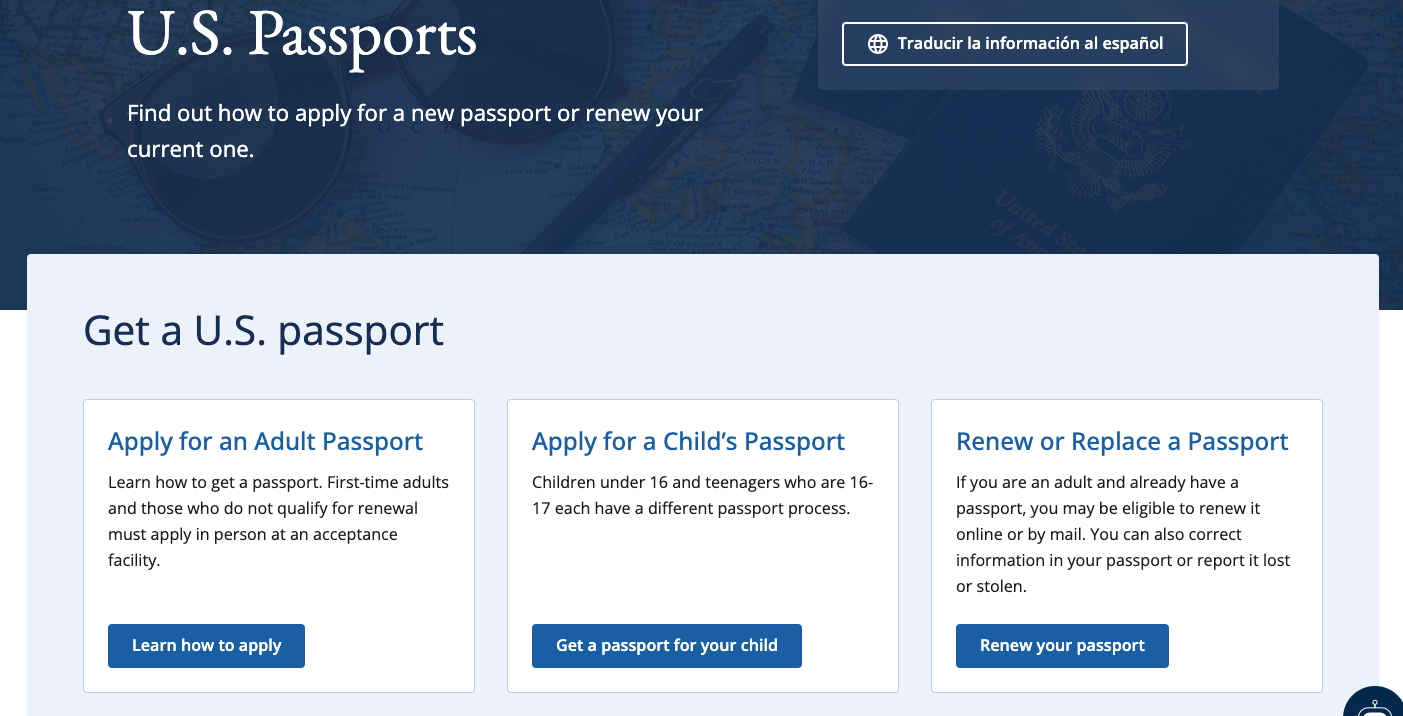The image size is (1403, 716).
Task: Click the 'Find out how to apply' intro text
Action: click(x=415, y=131)
